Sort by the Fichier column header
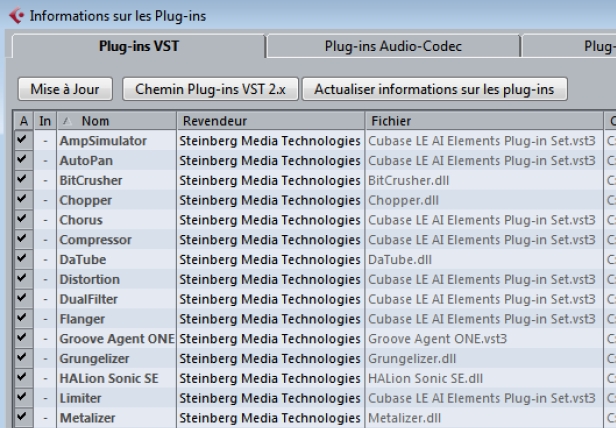The height and width of the screenshot is (428, 616). pos(484,121)
